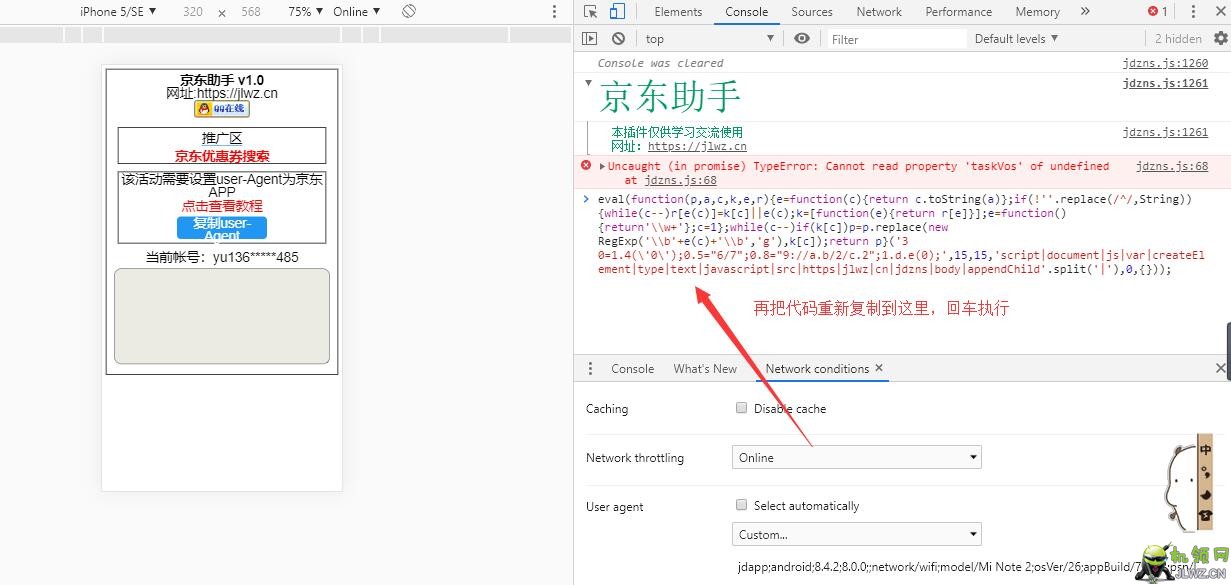Screen dimensions: 1231x585
Task: Open the Memory tab
Action: (x=1037, y=12)
